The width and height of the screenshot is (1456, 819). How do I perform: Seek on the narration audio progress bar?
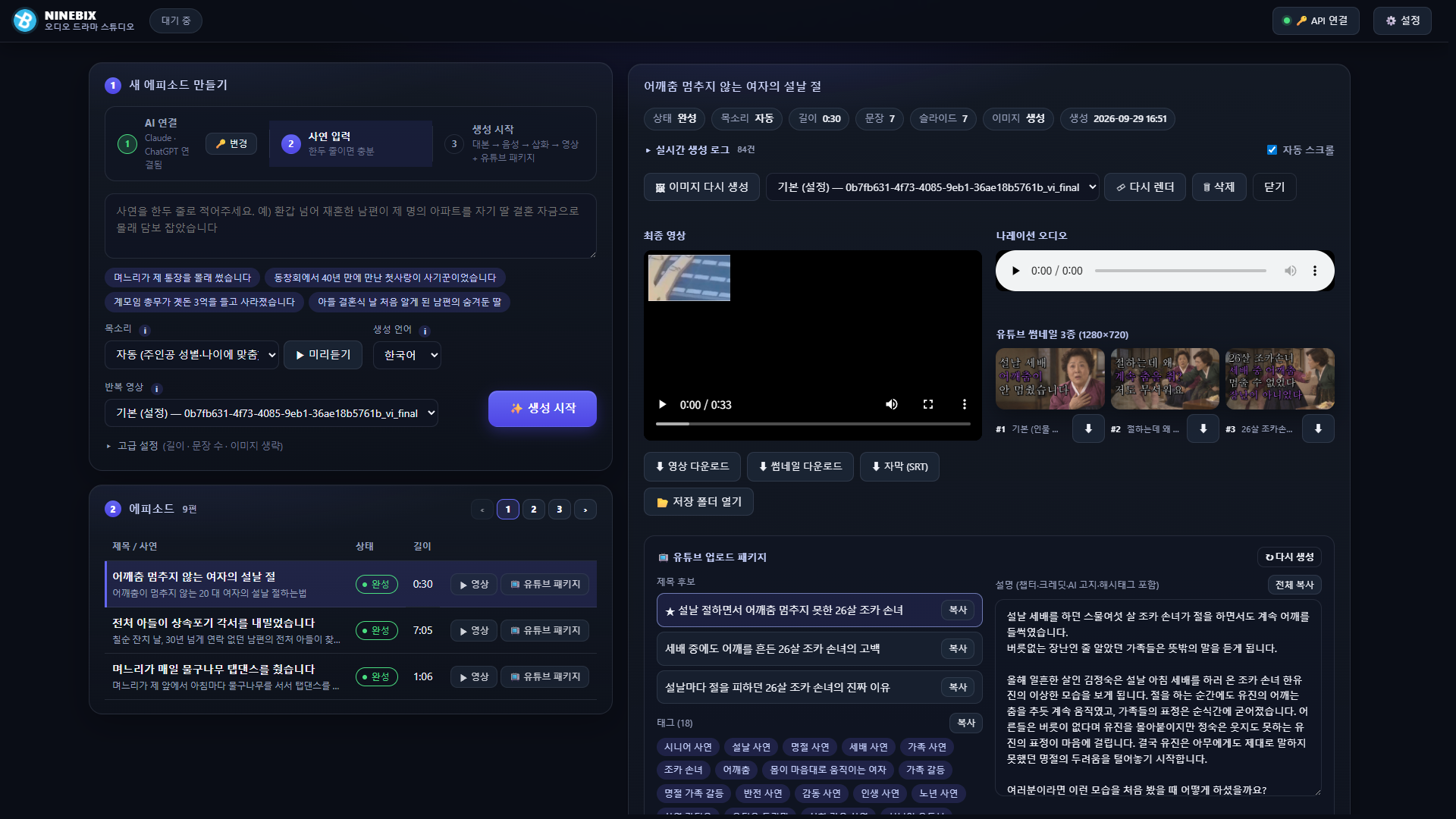1180,271
